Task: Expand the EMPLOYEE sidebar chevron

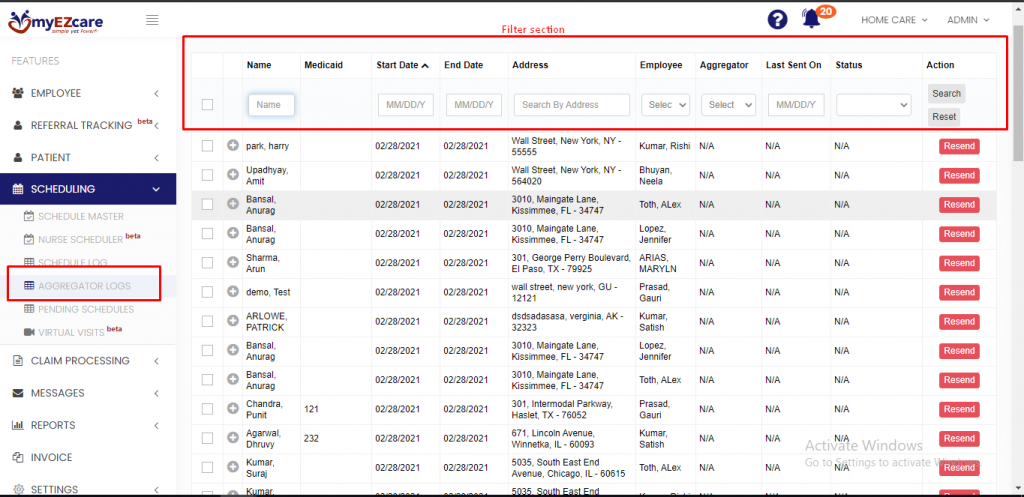Action: coord(157,93)
